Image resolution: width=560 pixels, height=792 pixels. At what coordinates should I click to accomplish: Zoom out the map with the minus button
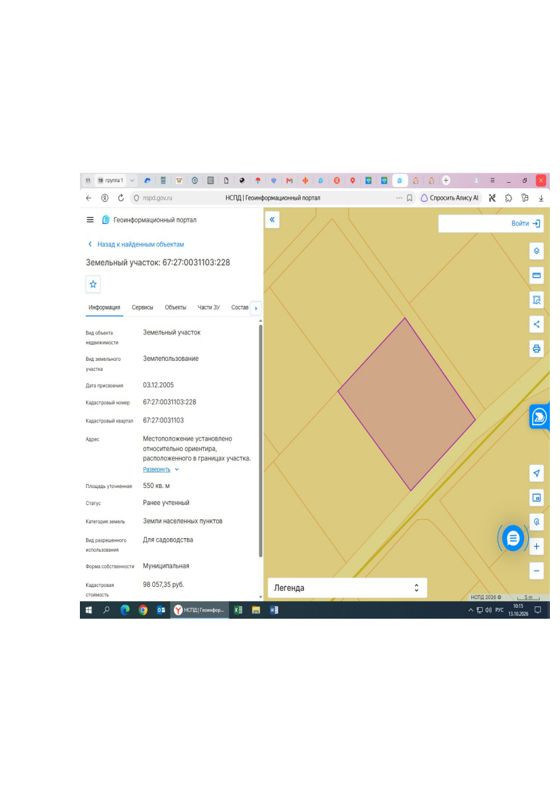tap(536, 571)
